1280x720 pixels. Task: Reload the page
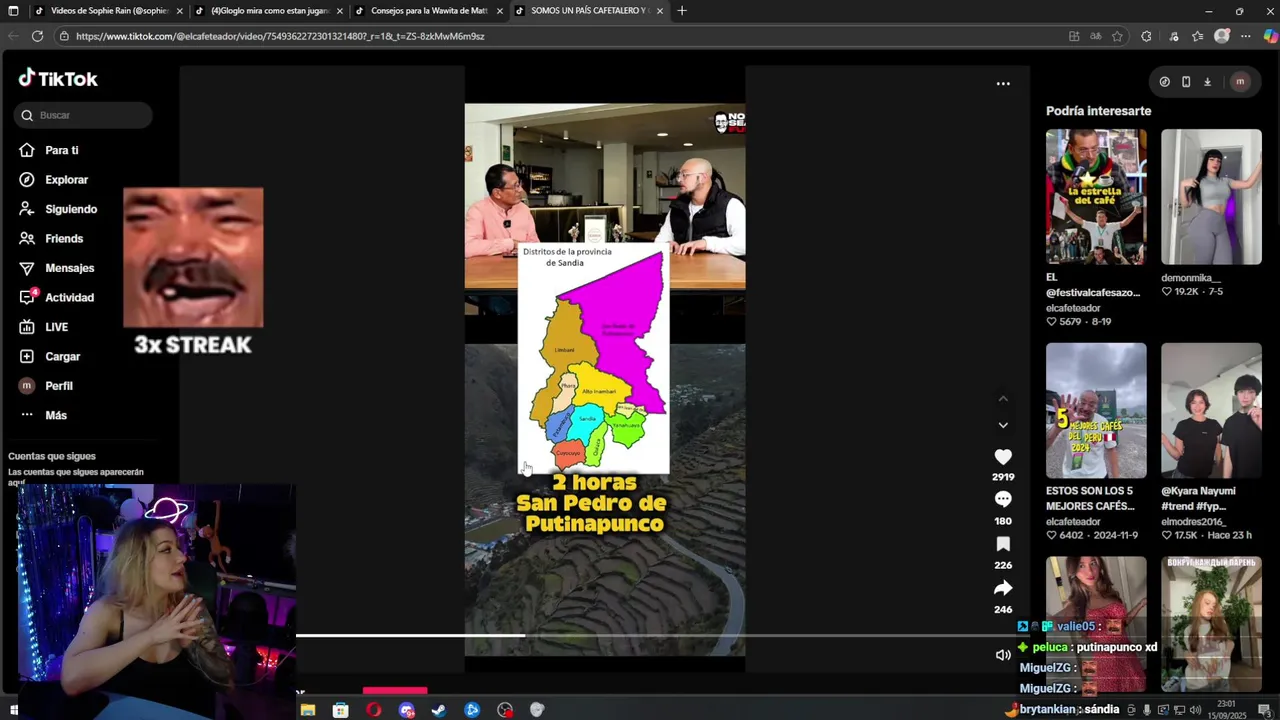click(37, 36)
